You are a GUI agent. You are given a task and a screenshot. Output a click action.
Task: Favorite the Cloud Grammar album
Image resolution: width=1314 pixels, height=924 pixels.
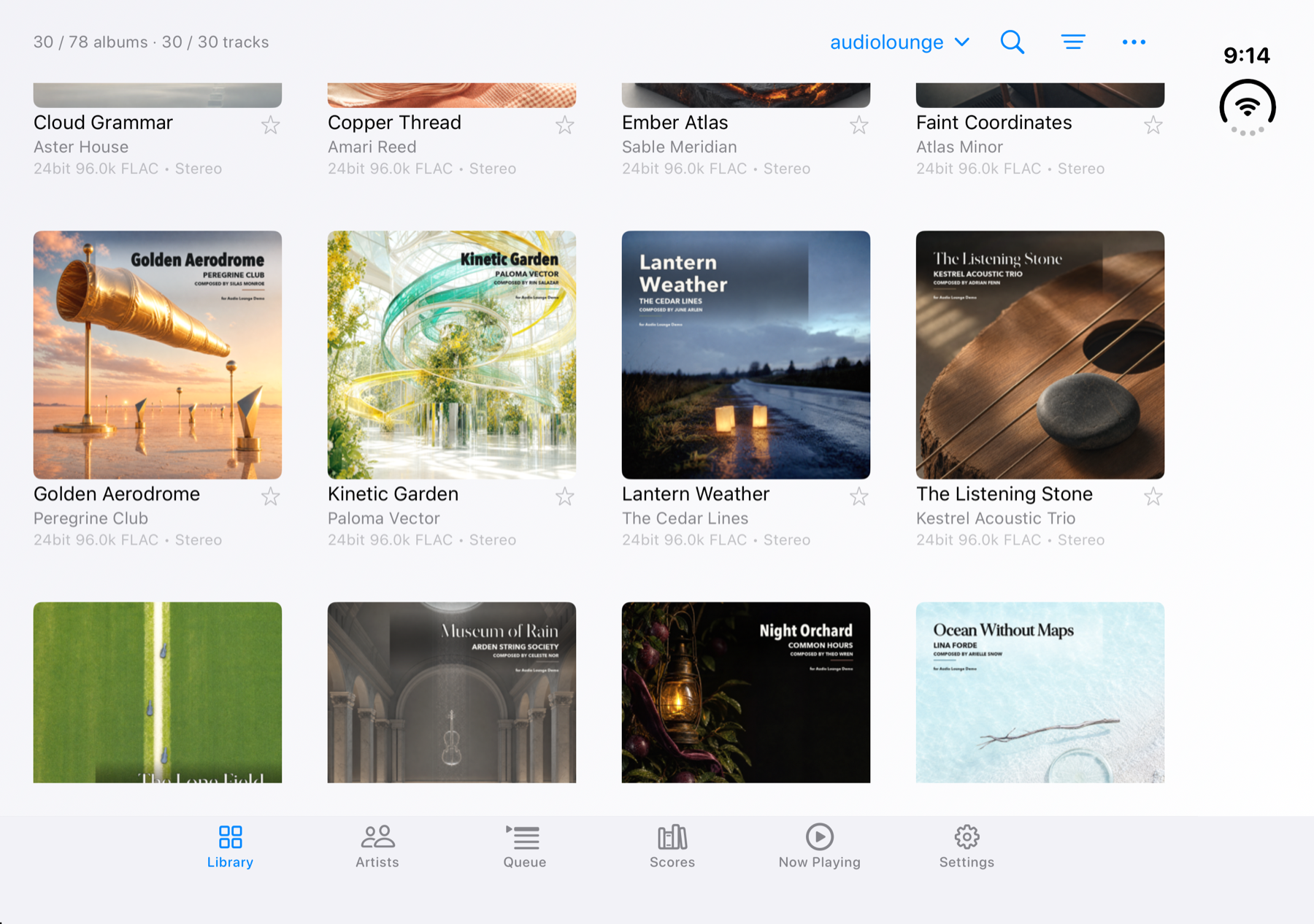click(x=271, y=126)
